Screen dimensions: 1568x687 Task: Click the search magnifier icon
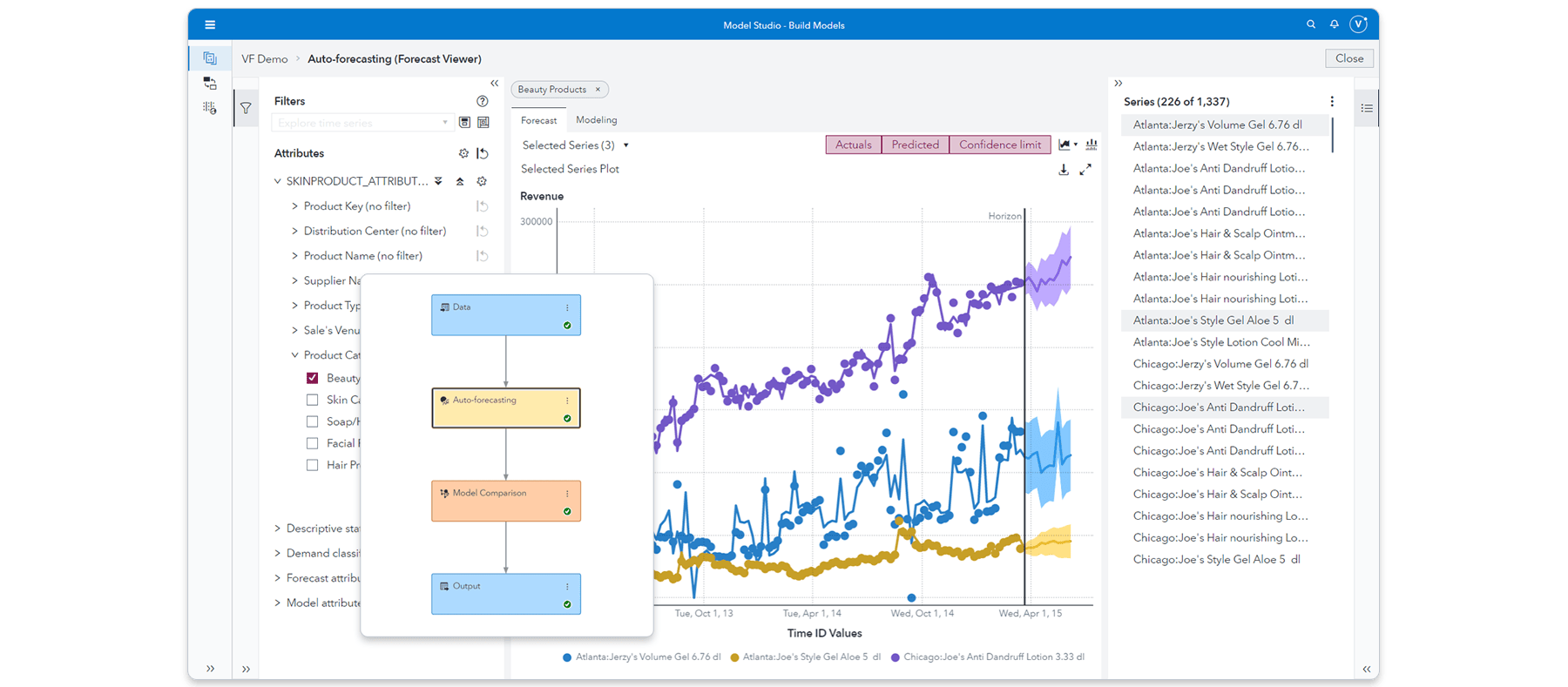pos(1310,24)
